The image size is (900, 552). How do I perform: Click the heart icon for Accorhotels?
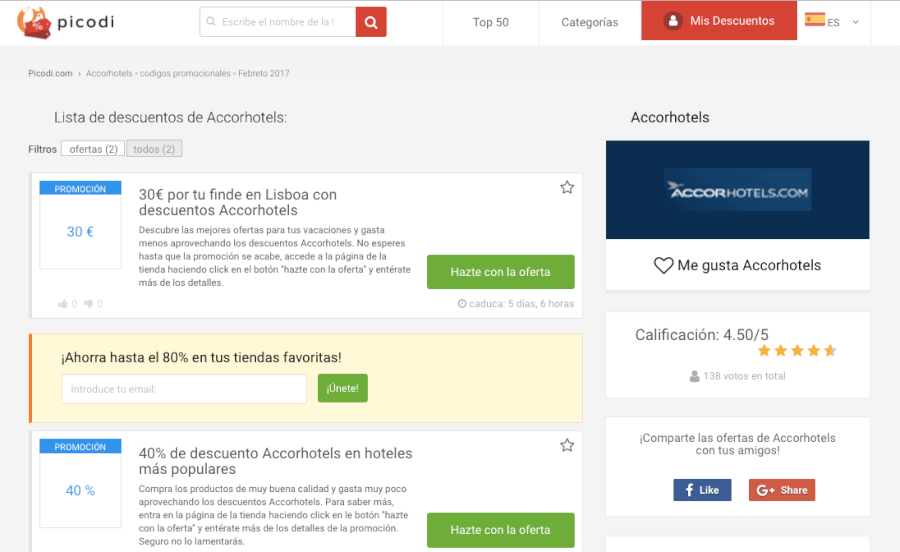pyautogui.click(x=664, y=265)
